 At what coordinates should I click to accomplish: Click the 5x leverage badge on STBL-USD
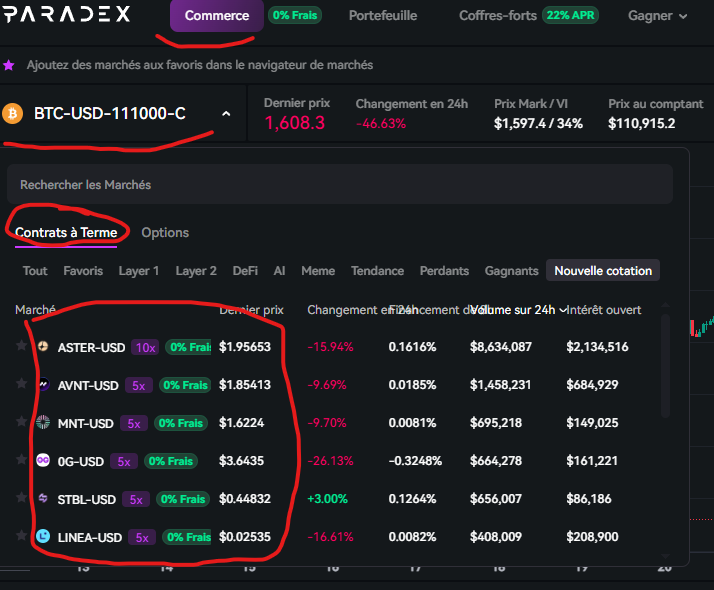(136, 499)
